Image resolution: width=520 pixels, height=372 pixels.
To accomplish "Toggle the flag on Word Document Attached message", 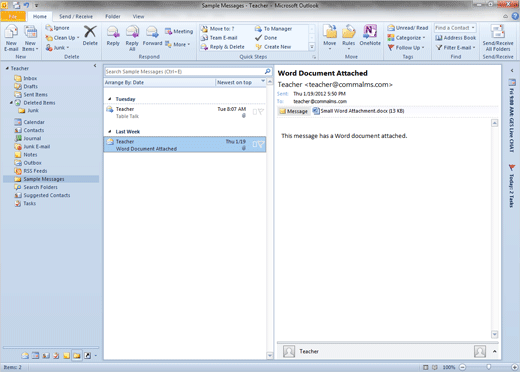I will point(261,144).
